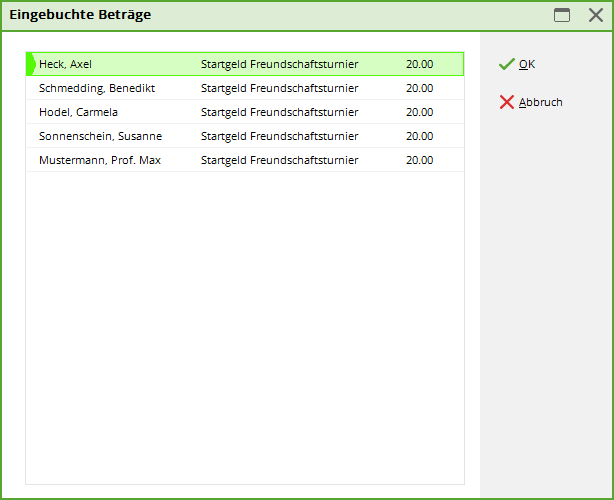Click the 20.00 amount for Heck, Axel
The width and height of the screenshot is (614, 500).
[419, 64]
